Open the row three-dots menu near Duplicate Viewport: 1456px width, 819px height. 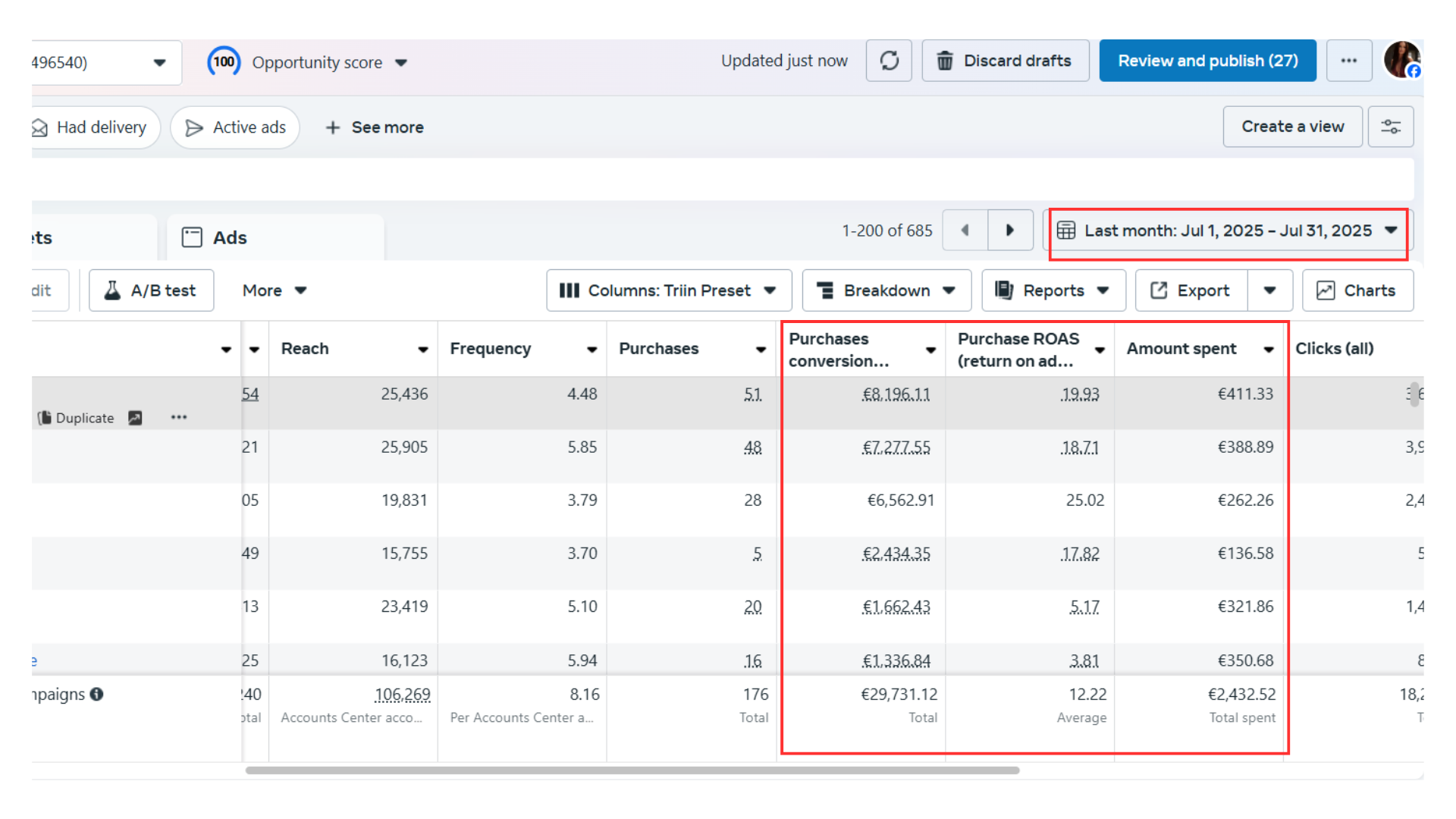[179, 418]
